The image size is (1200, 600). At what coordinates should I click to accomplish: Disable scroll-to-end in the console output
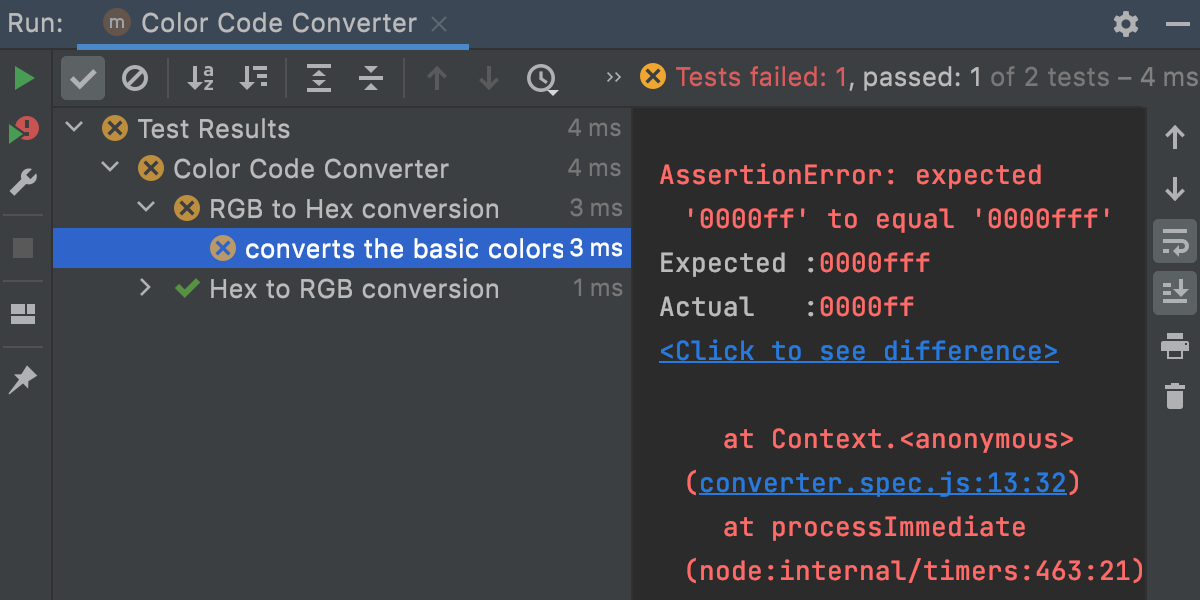point(1175,292)
